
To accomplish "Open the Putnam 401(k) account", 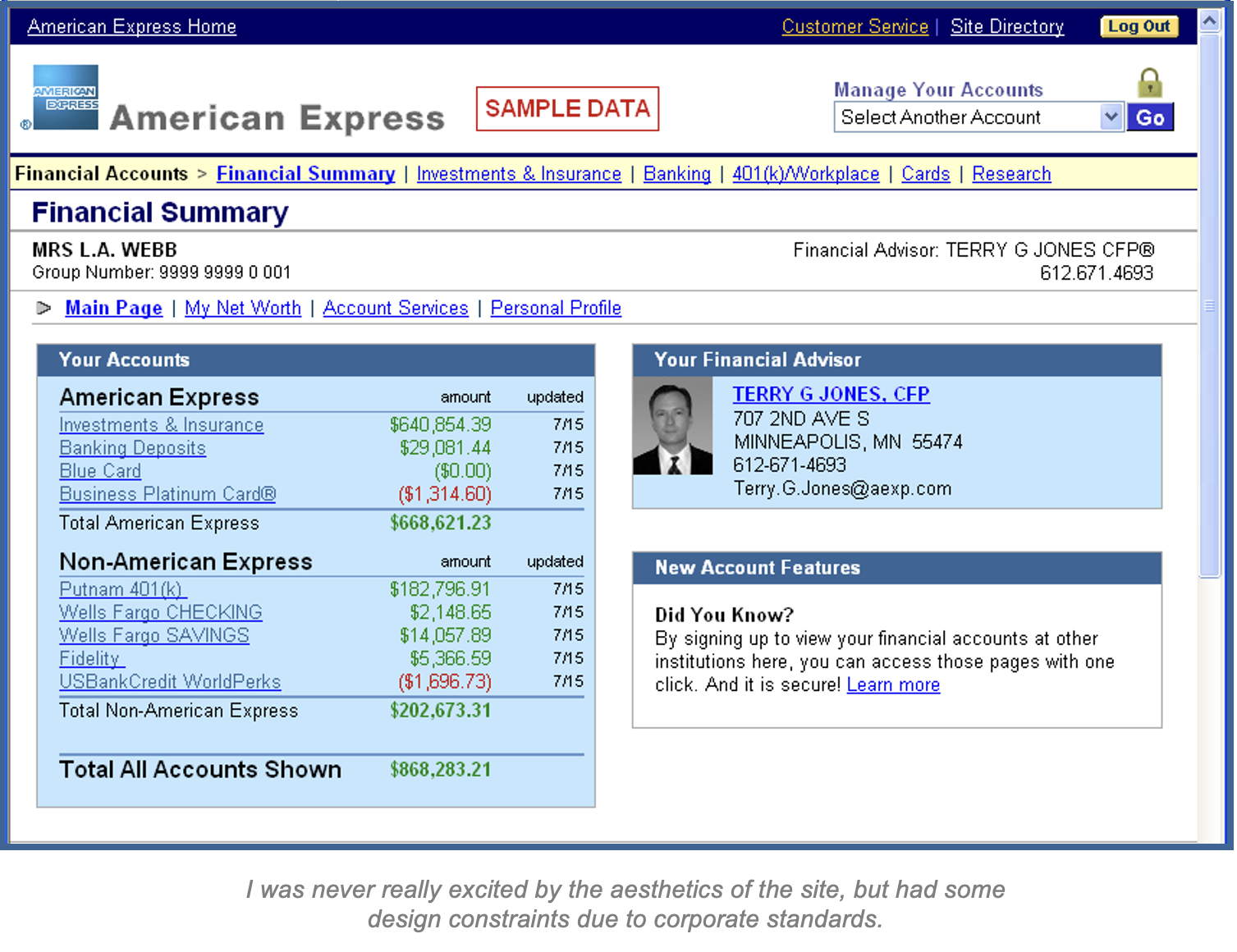I will pyautogui.click(x=123, y=589).
